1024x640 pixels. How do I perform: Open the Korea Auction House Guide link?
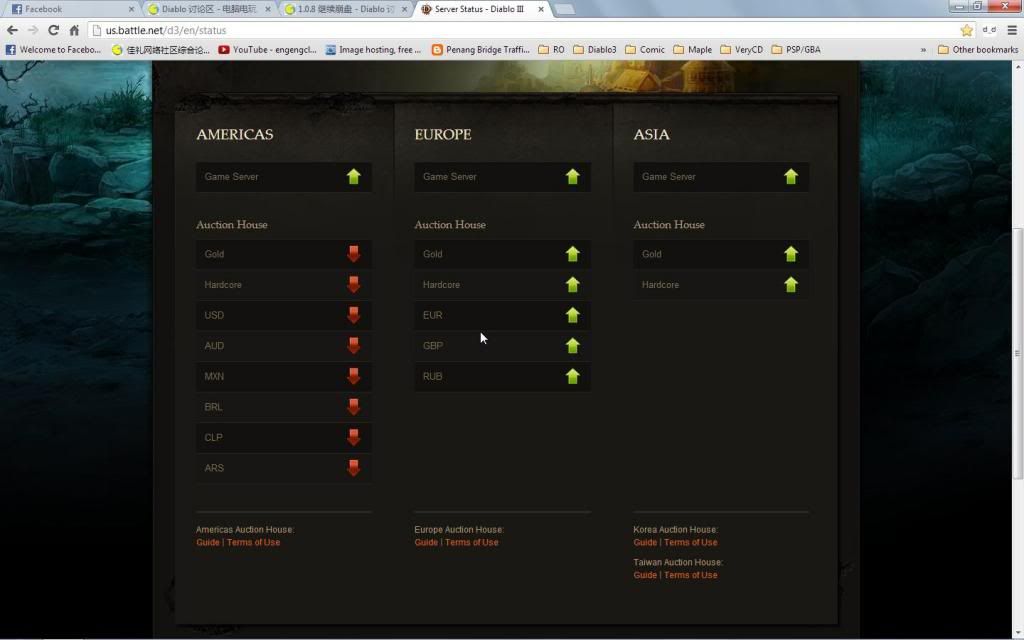645,543
